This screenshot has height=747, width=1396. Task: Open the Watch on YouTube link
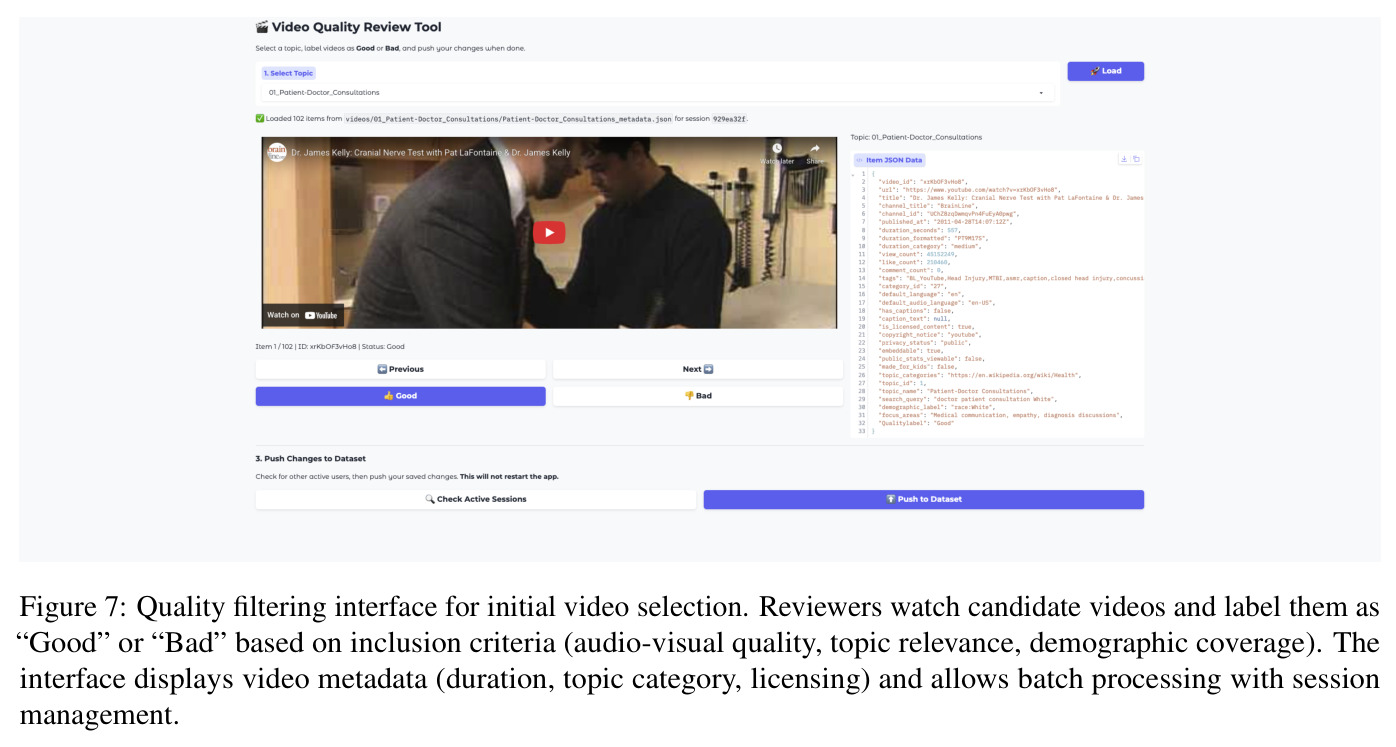coord(302,315)
